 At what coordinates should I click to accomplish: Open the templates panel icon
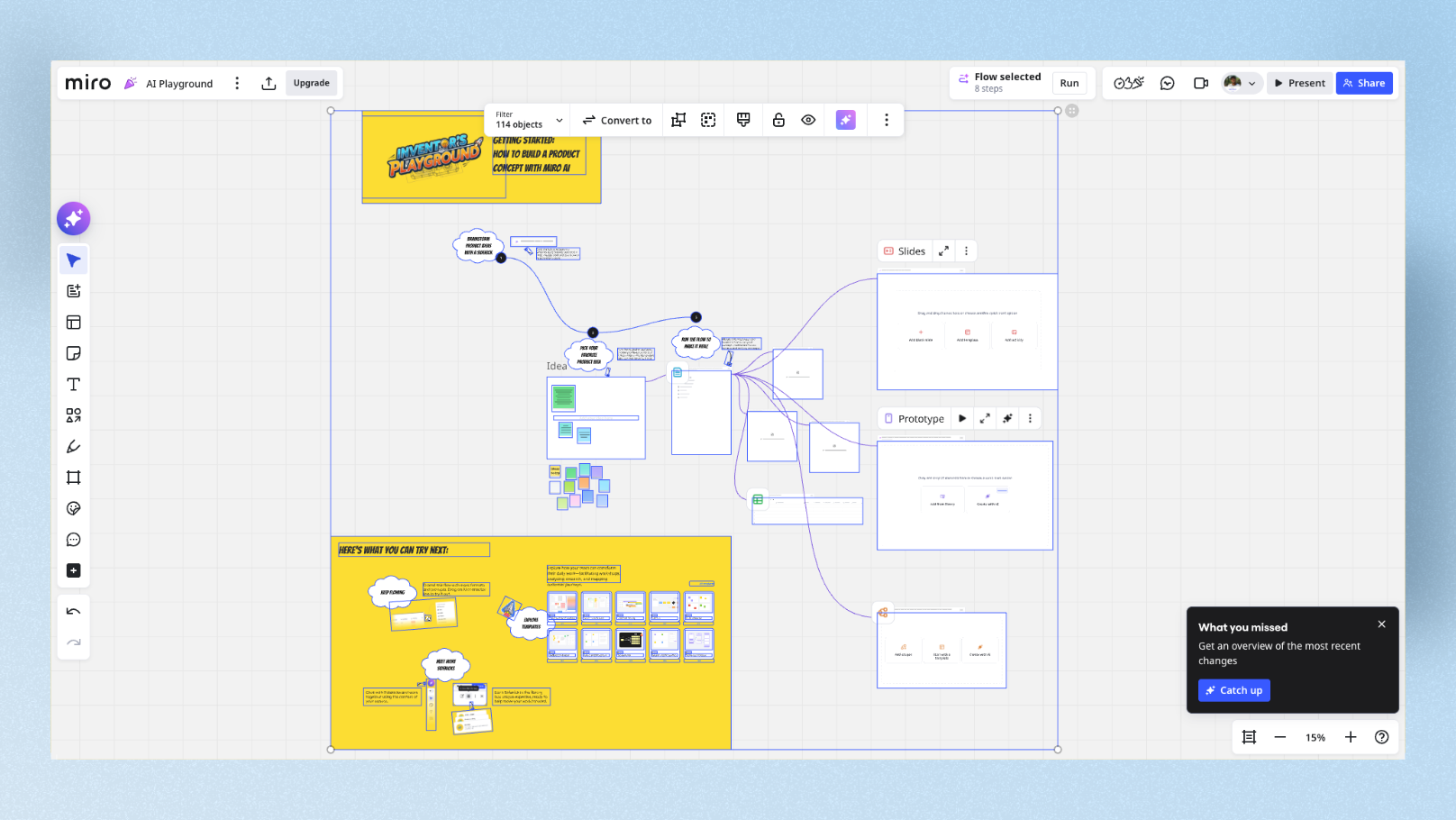(x=73, y=322)
